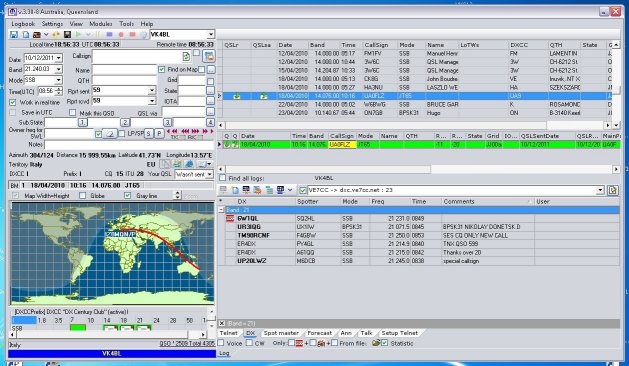Click the computer terminal icon in cluster toolbar

(x=246, y=190)
